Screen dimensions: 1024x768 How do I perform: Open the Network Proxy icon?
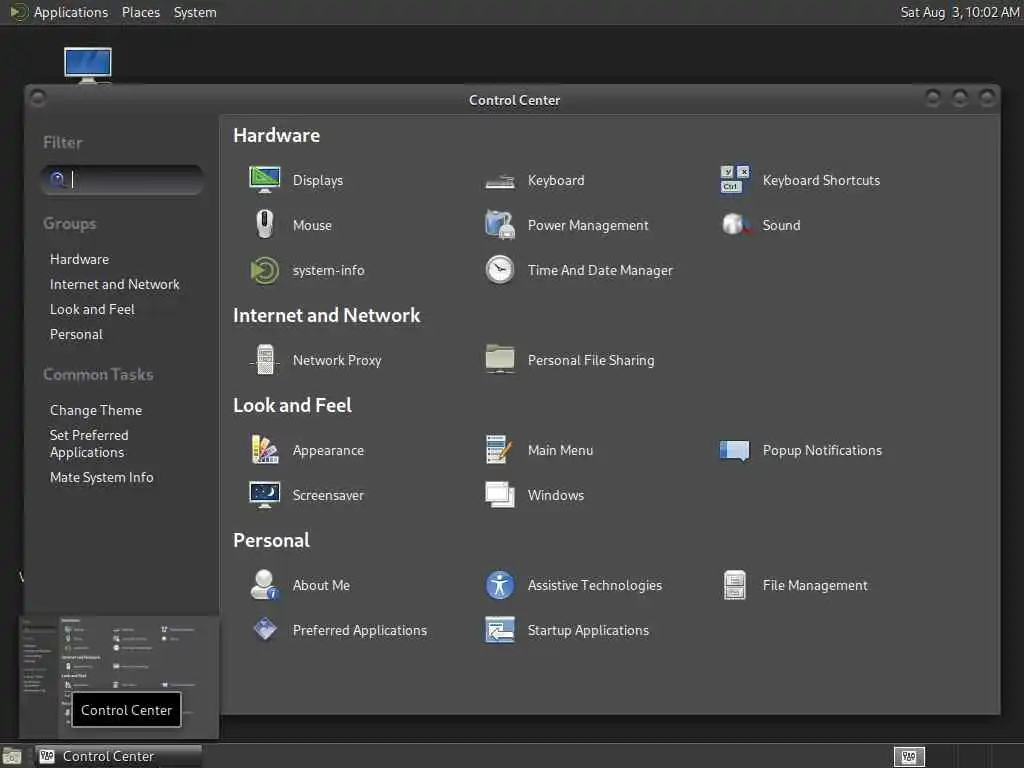264,360
